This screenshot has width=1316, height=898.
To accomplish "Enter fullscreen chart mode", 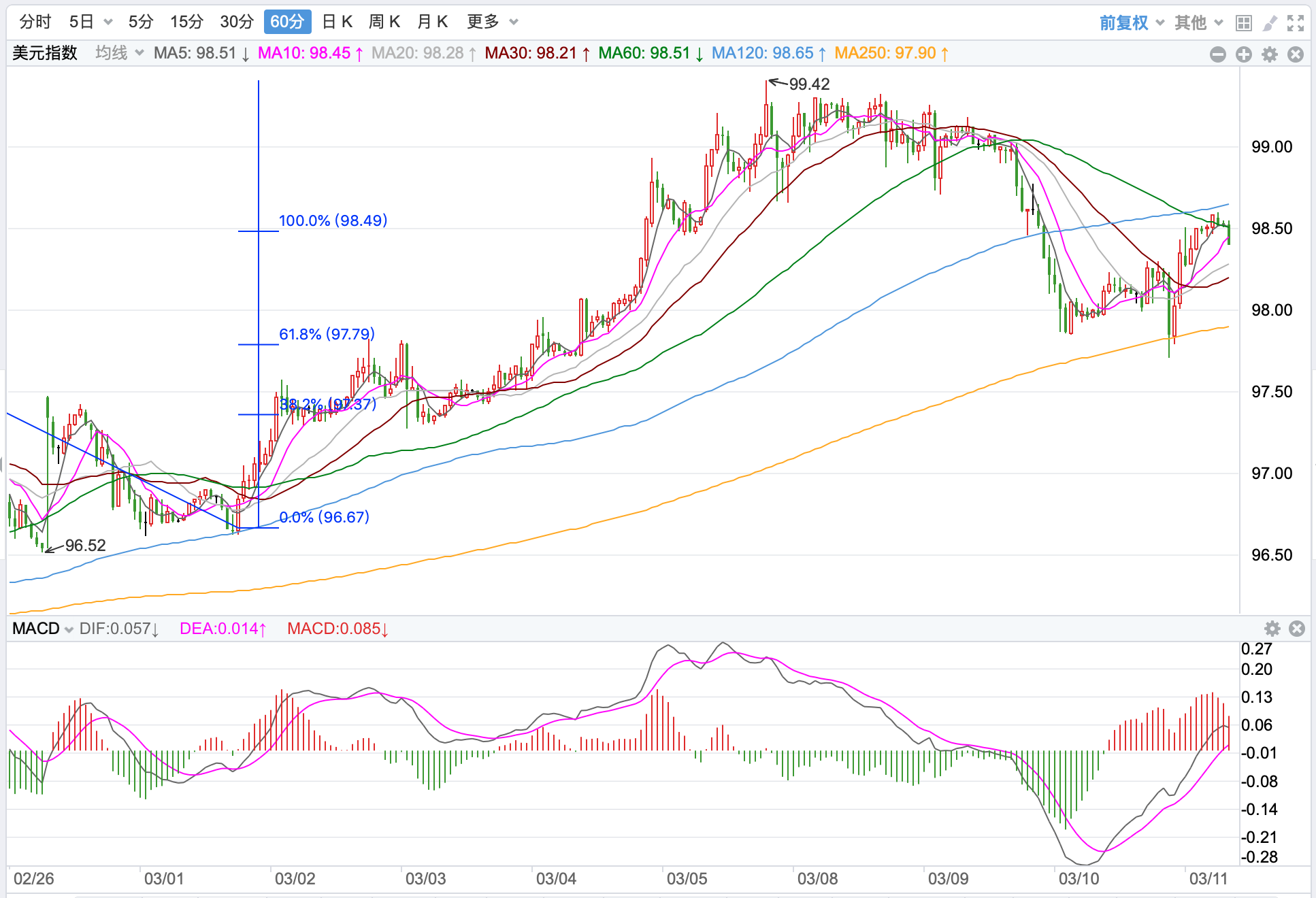I will click(1296, 23).
